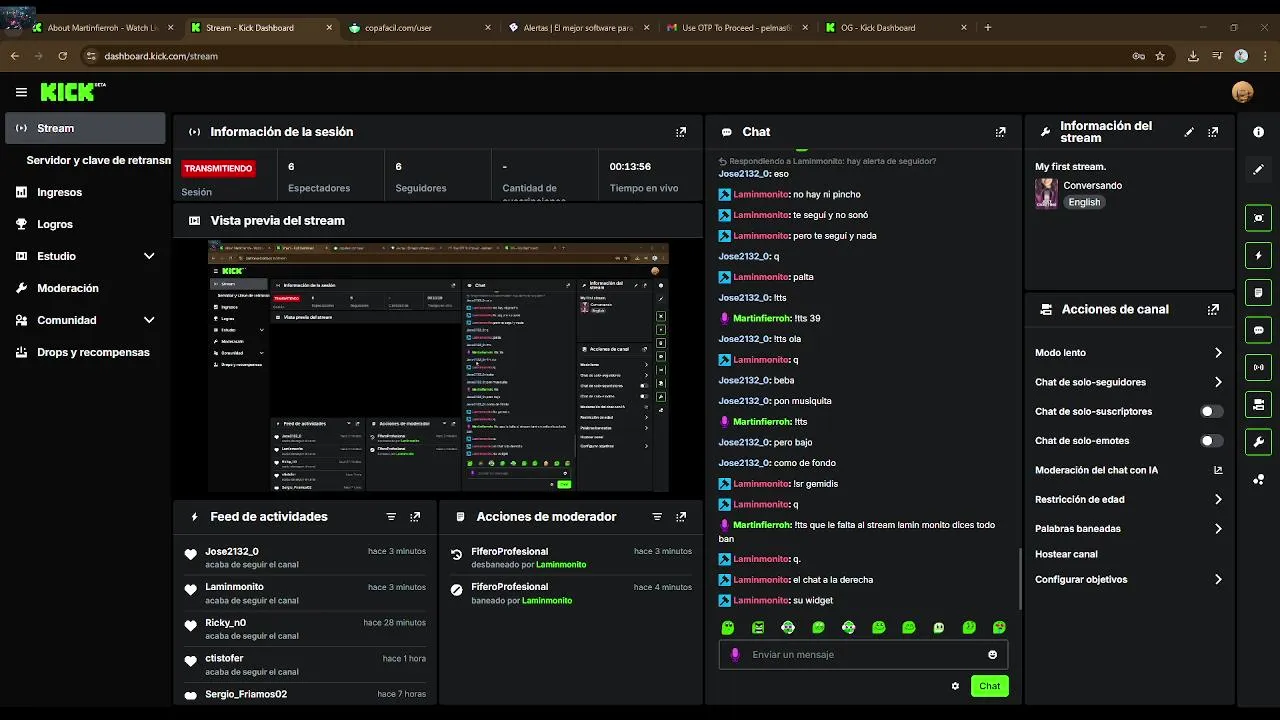
Task: Toggle the stream preview widget in right rail
Action: (x=1258, y=218)
